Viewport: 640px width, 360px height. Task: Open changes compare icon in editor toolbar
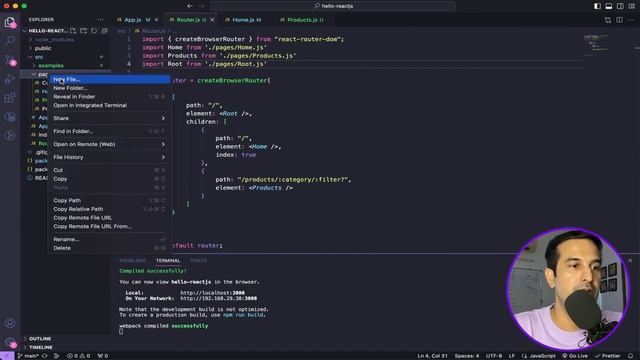(608, 20)
